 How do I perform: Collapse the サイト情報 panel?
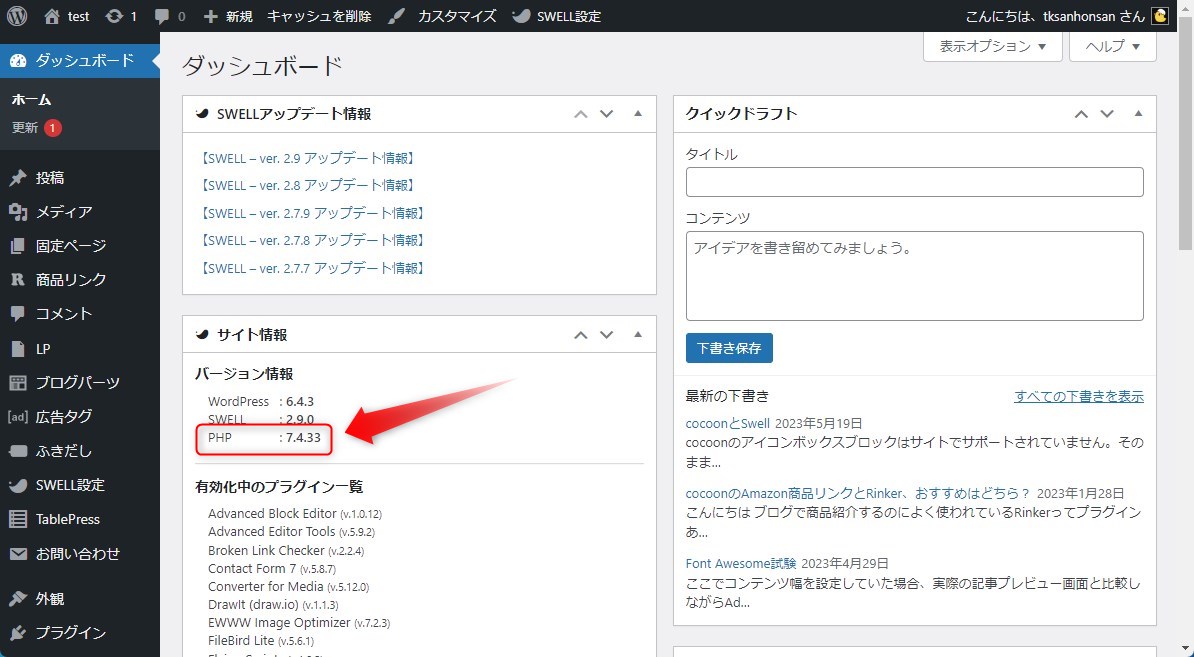pos(638,335)
